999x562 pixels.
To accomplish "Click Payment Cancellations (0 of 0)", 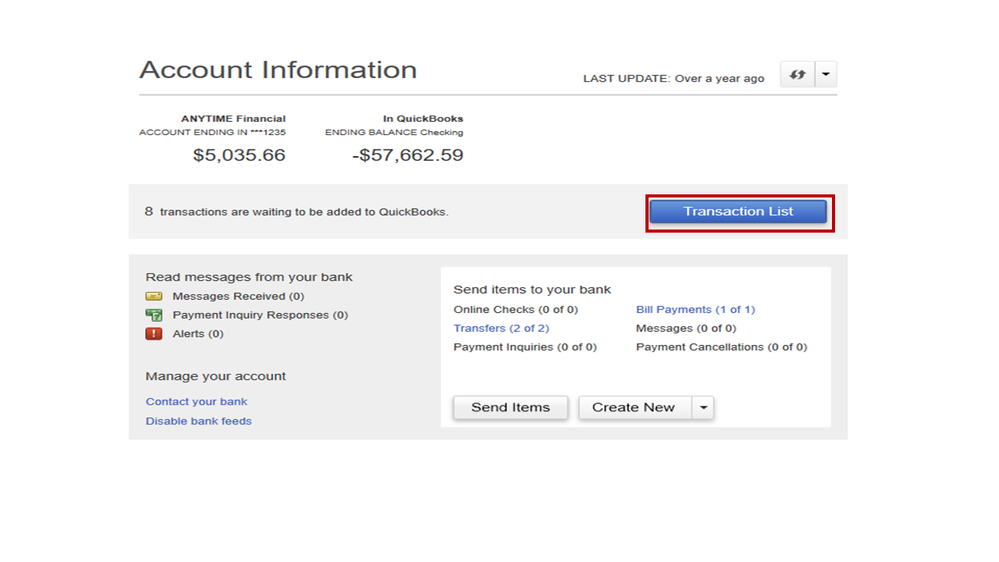I will tap(721, 347).
